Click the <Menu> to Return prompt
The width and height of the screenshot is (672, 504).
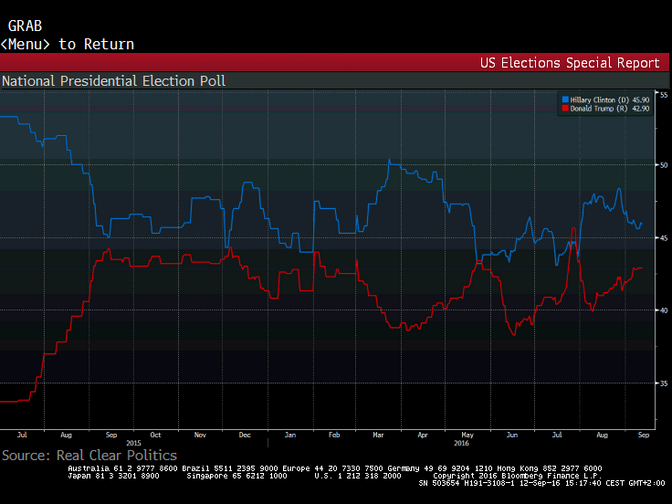click(x=67, y=44)
